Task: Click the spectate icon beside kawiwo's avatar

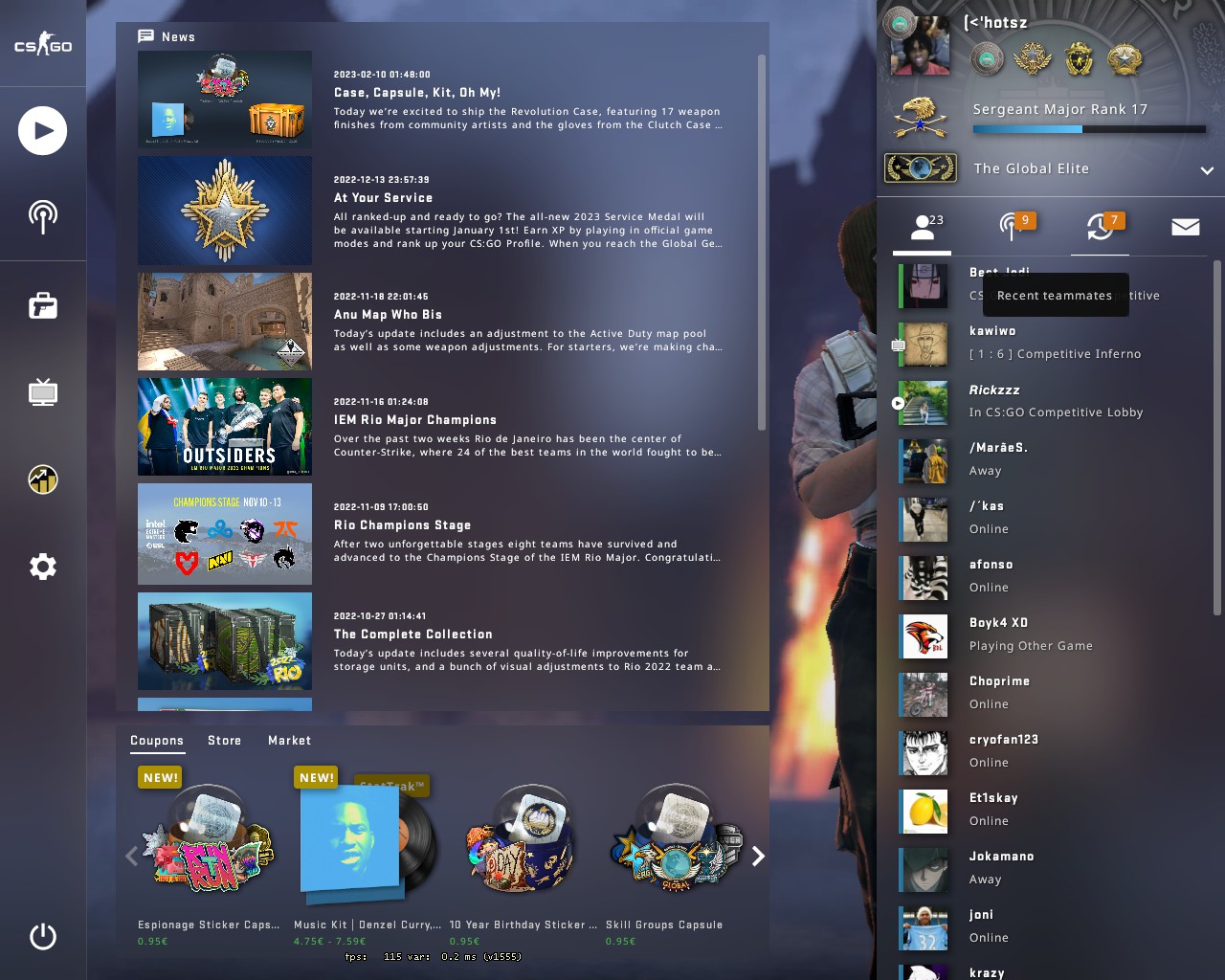Action: (898, 345)
